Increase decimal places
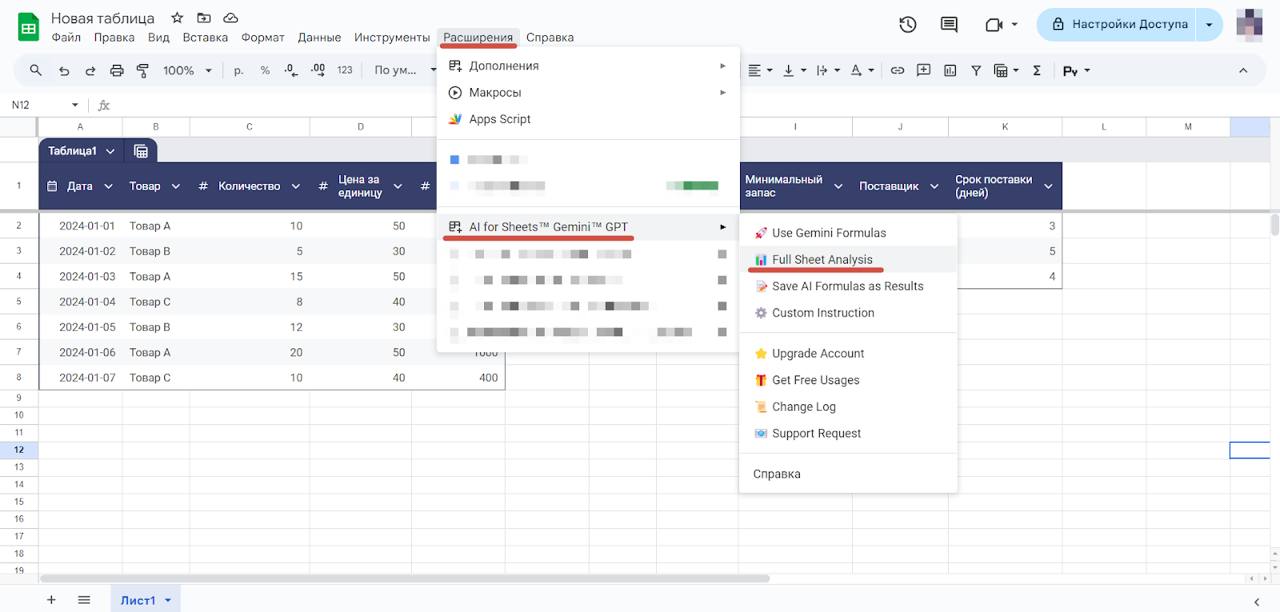This screenshot has width=1280, height=612. [x=318, y=70]
